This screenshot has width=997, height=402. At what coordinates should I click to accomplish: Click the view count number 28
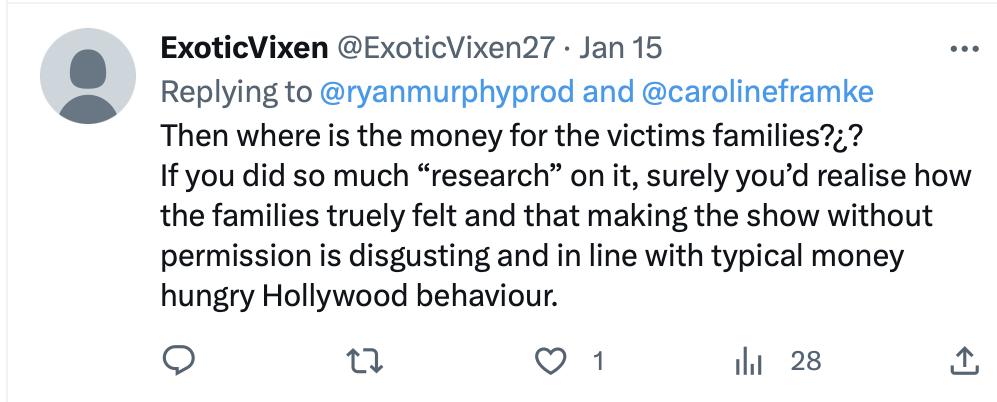[805, 361]
